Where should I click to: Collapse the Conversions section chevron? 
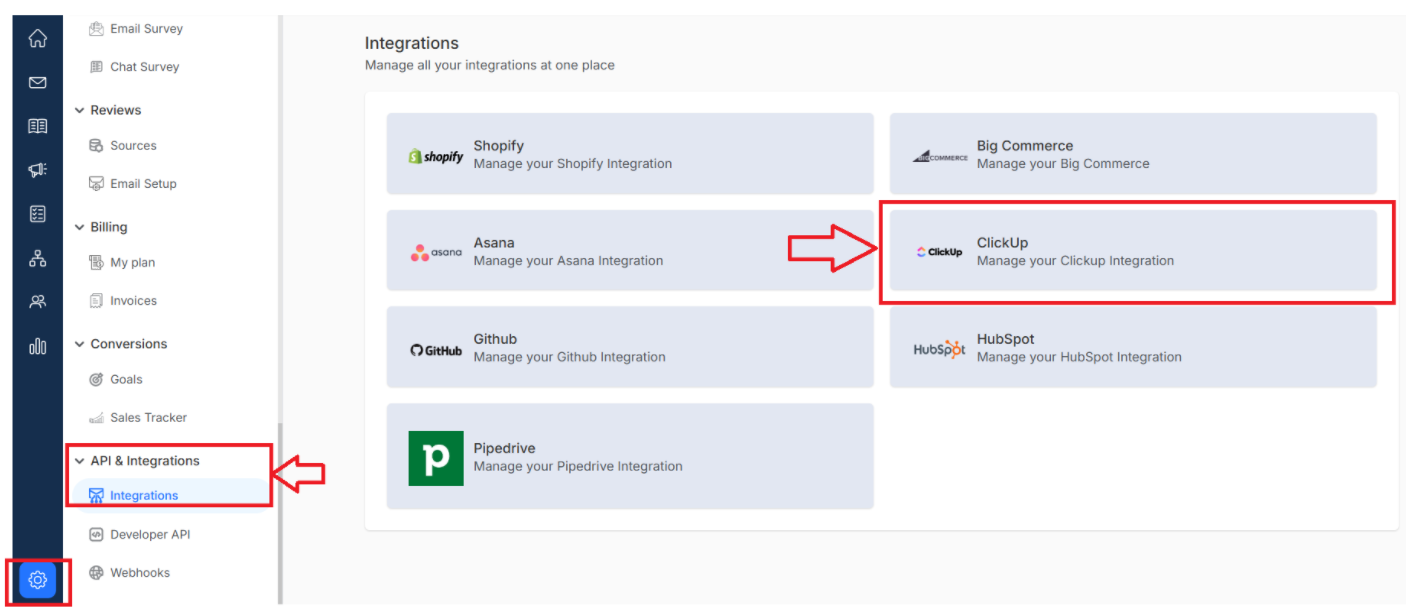click(80, 345)
